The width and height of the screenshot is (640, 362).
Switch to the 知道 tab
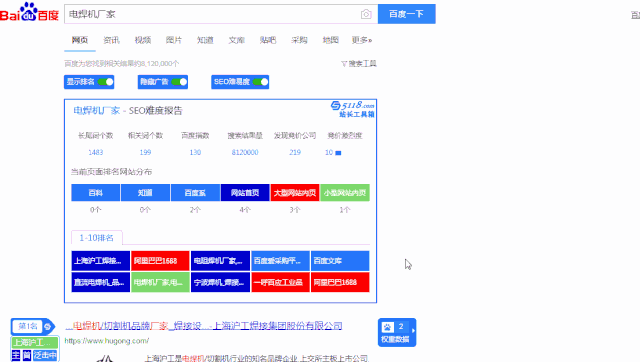(x=205, y=40)
